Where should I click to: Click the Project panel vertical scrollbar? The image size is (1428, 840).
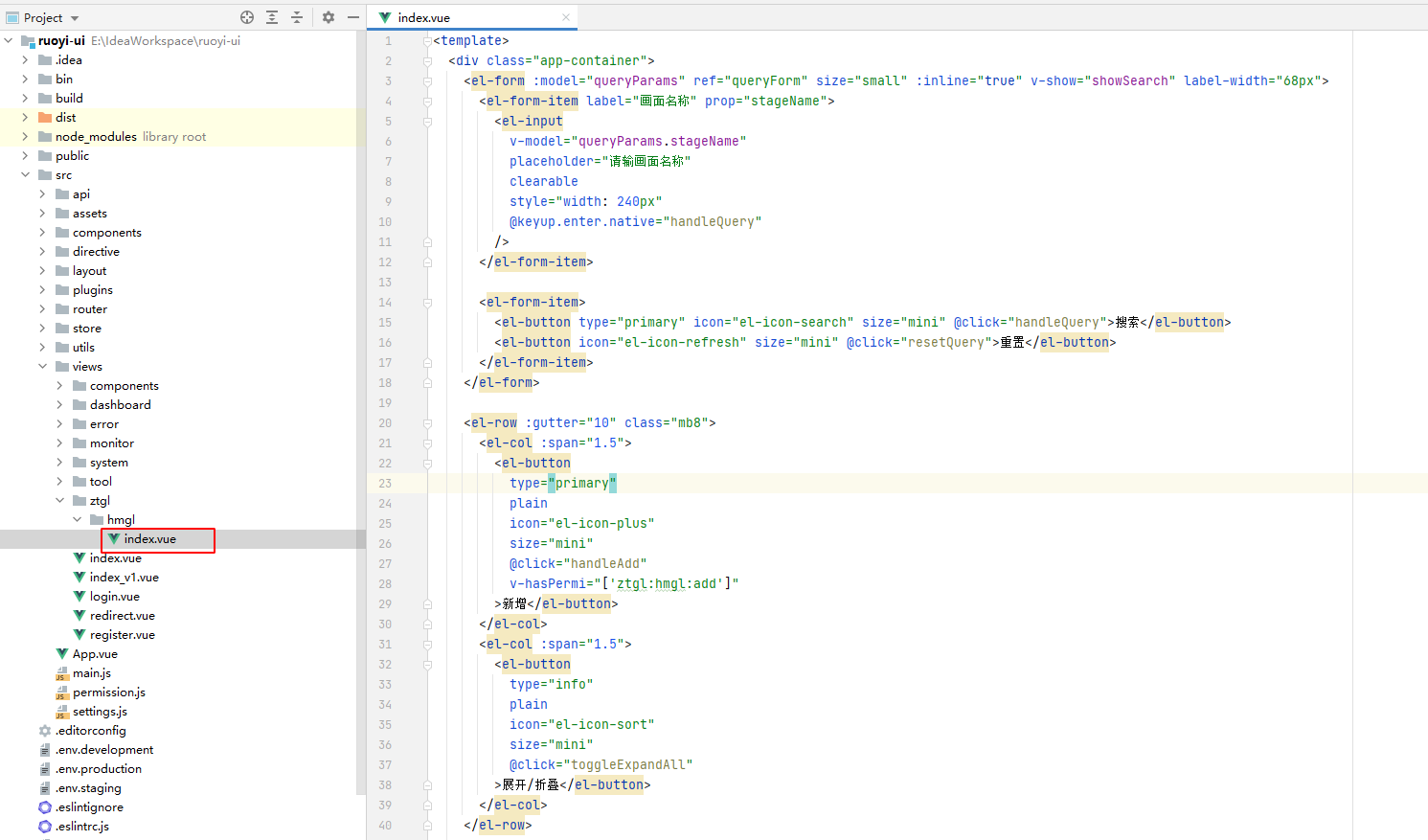[361, 383]
